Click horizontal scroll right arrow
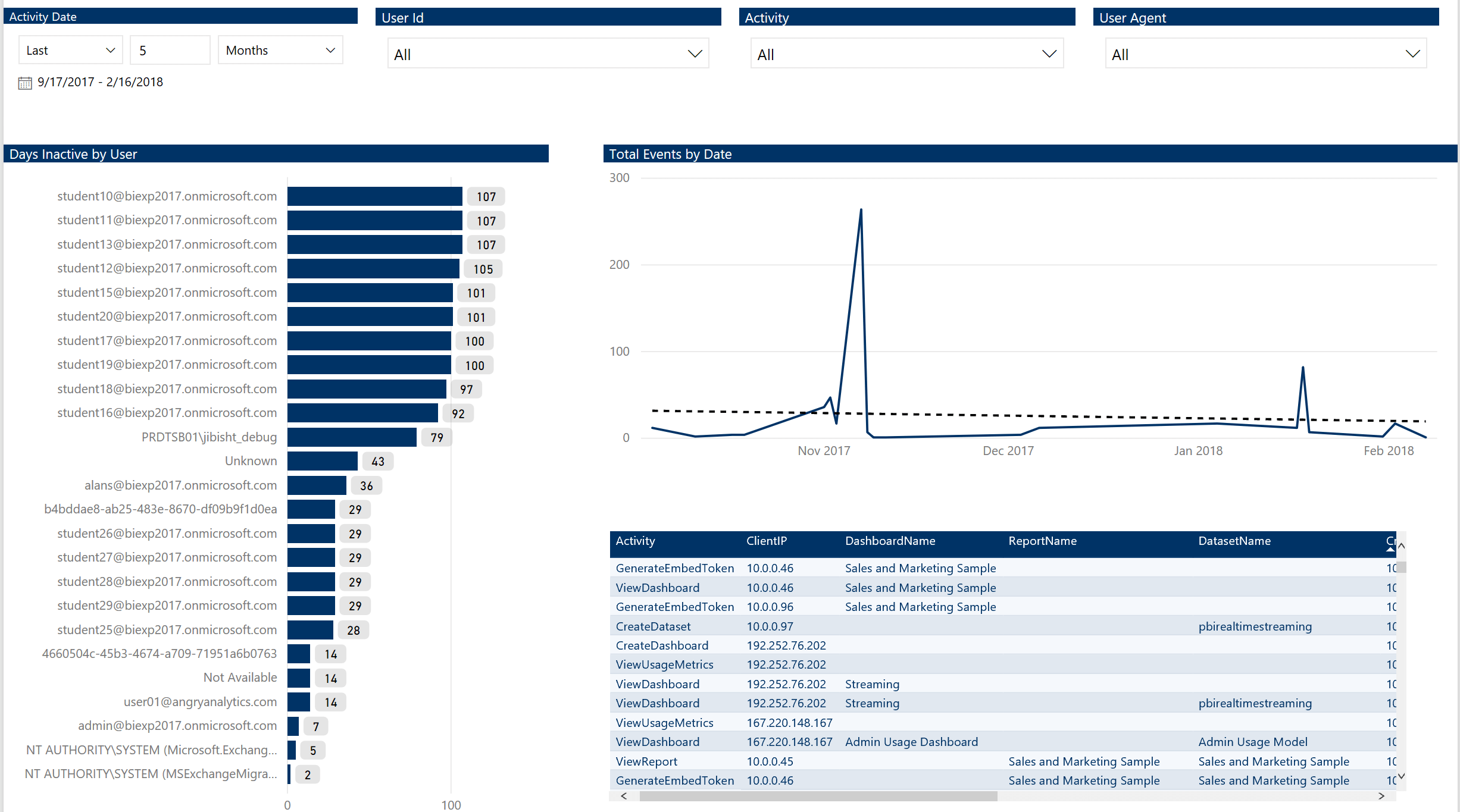 point(1381,796)
